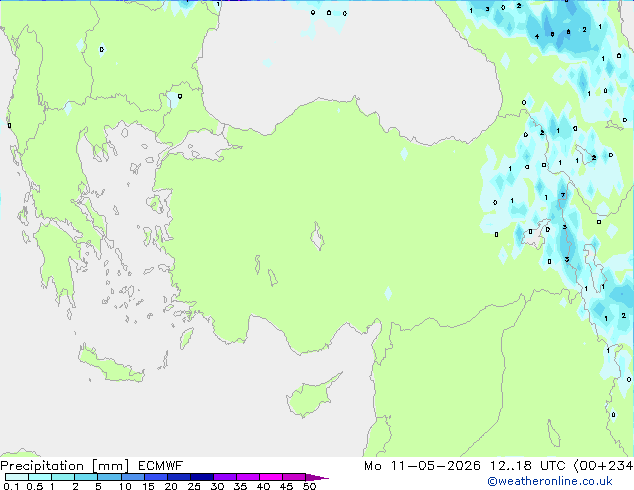Click the '10' legend scale label
The image size is (634, 490).
coord(125,486)
